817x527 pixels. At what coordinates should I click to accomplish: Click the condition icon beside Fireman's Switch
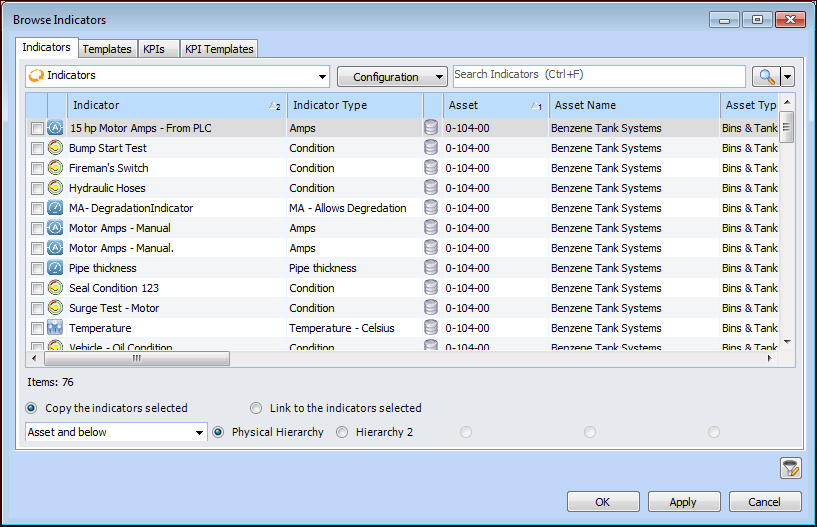click(55, 168)
